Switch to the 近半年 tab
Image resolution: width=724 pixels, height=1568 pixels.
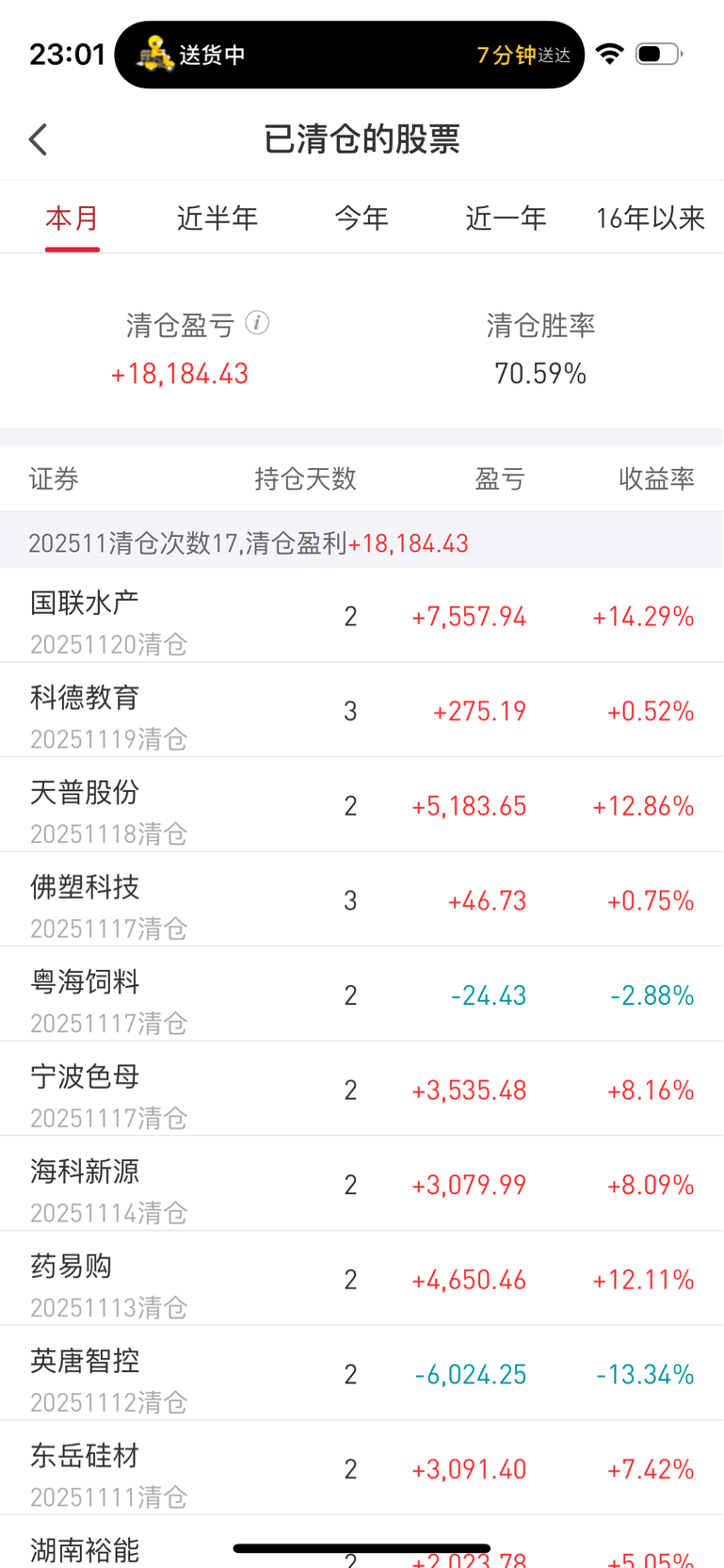point(217,218)
